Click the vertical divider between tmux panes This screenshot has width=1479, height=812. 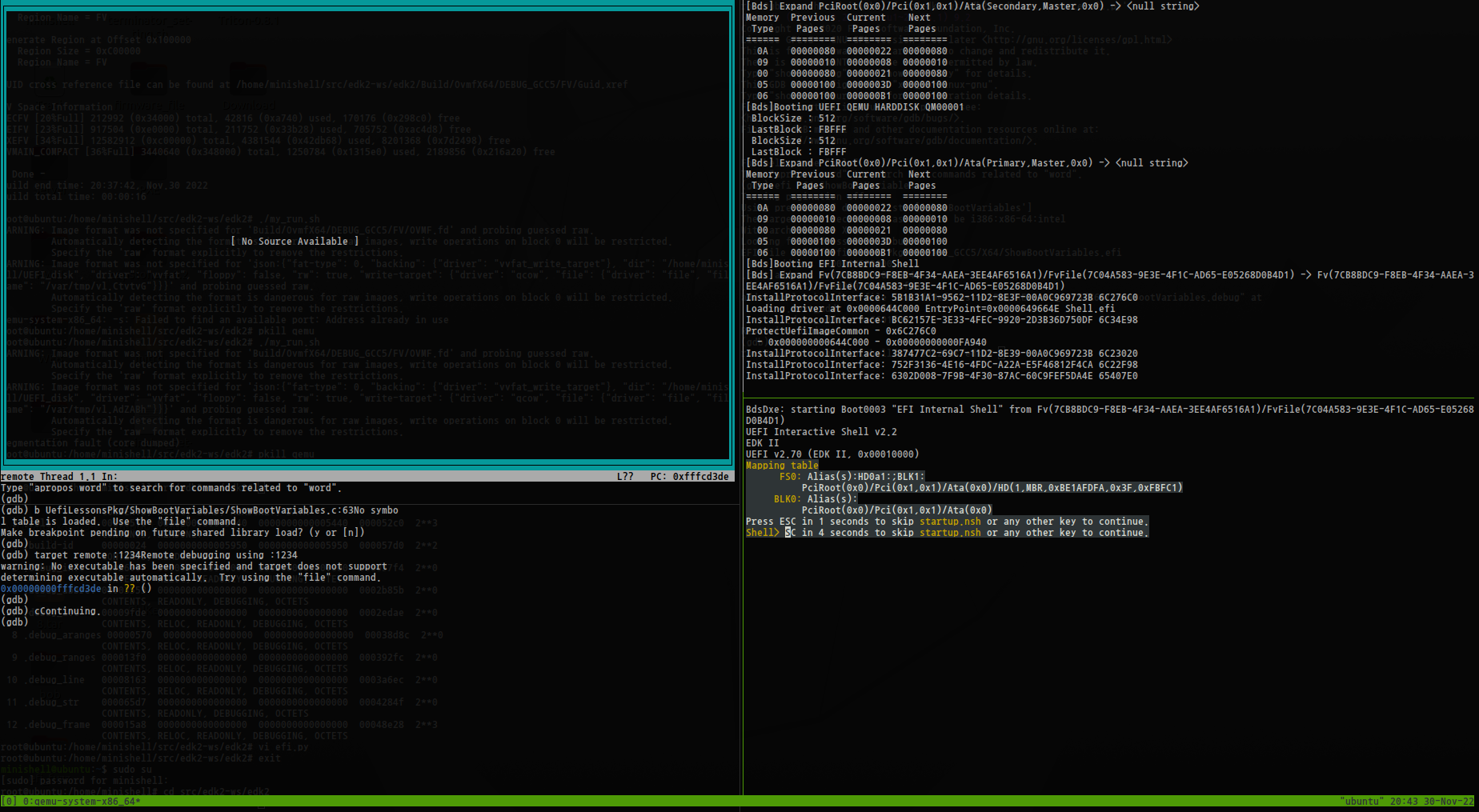pos(742,400)
